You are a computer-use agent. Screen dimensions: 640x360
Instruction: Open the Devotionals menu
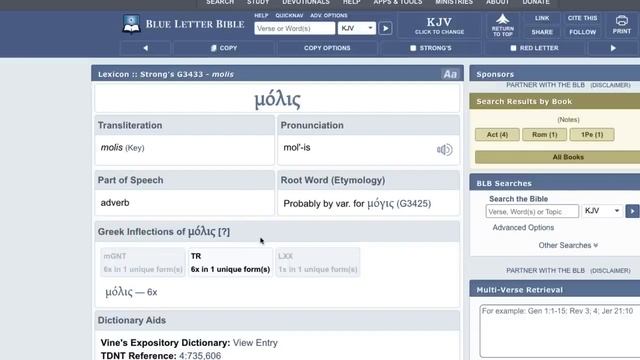point(306,2)
